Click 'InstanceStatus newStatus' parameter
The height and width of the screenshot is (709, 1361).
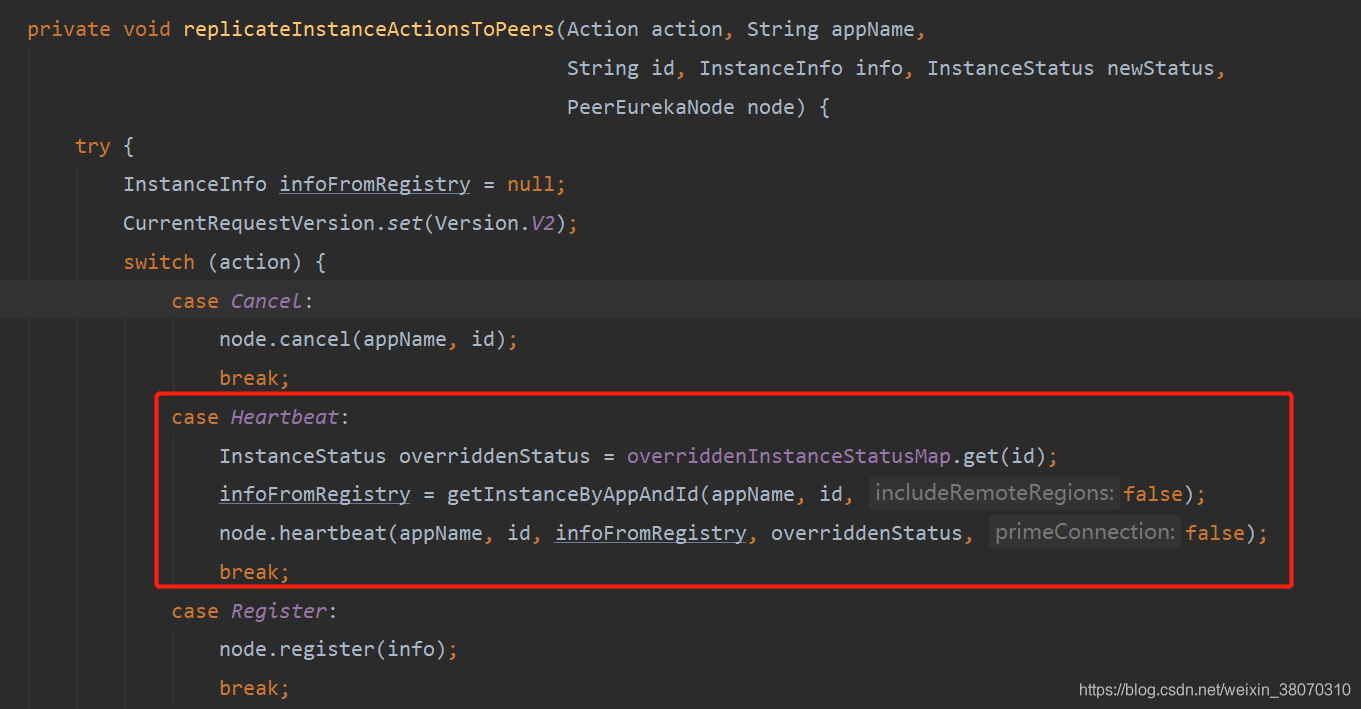click(x=1070, y=68)
